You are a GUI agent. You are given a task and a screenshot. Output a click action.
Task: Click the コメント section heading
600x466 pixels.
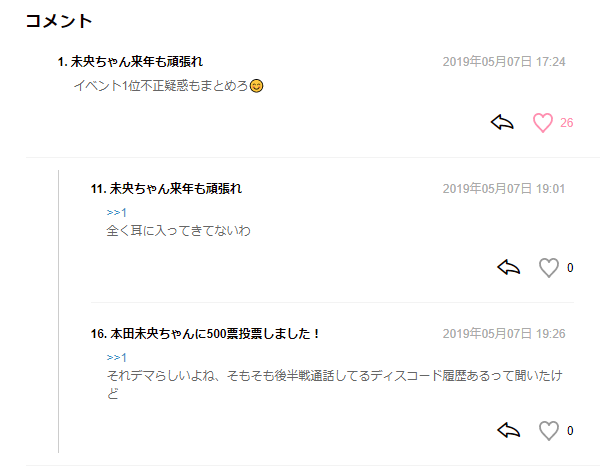pos(59,21)
